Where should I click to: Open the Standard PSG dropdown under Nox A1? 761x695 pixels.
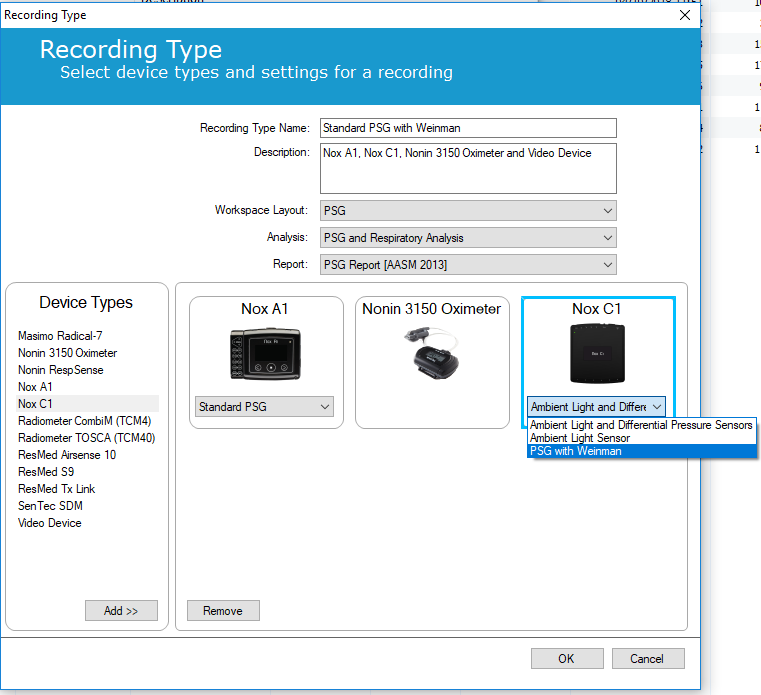pos(265,407)
